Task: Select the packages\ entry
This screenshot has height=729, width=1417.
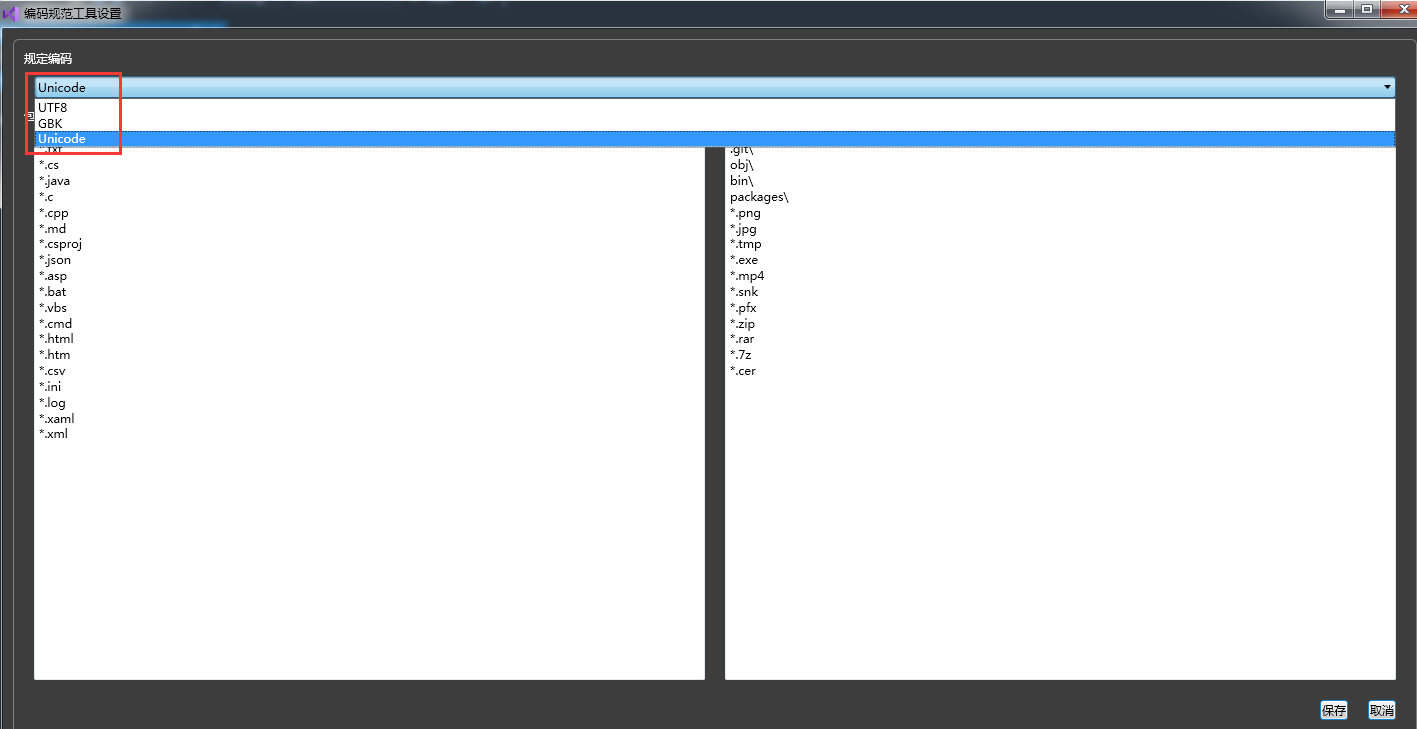Action: tap(759, 197)
